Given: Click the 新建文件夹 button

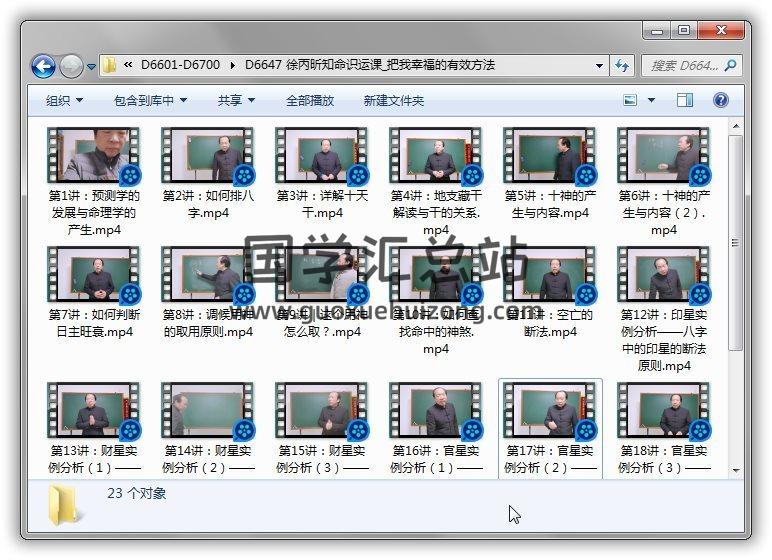Looking at the screenshot, I should (x=393, y=100).
